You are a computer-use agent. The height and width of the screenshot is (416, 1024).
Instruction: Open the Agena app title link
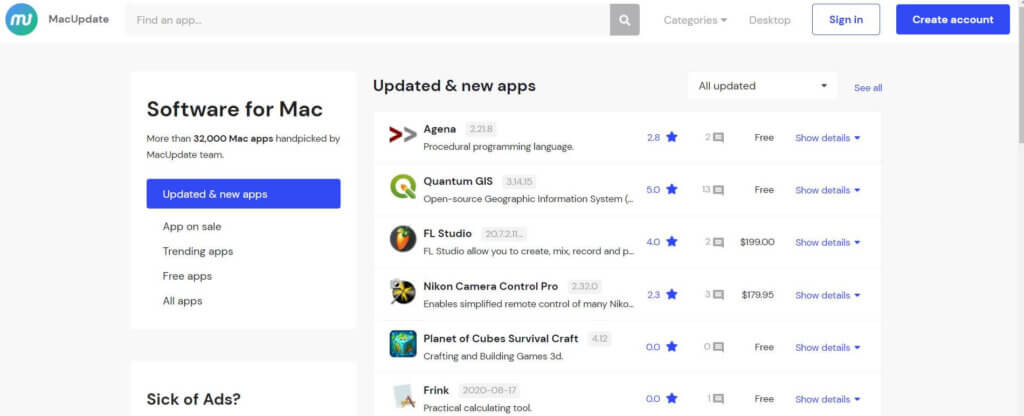440,129
